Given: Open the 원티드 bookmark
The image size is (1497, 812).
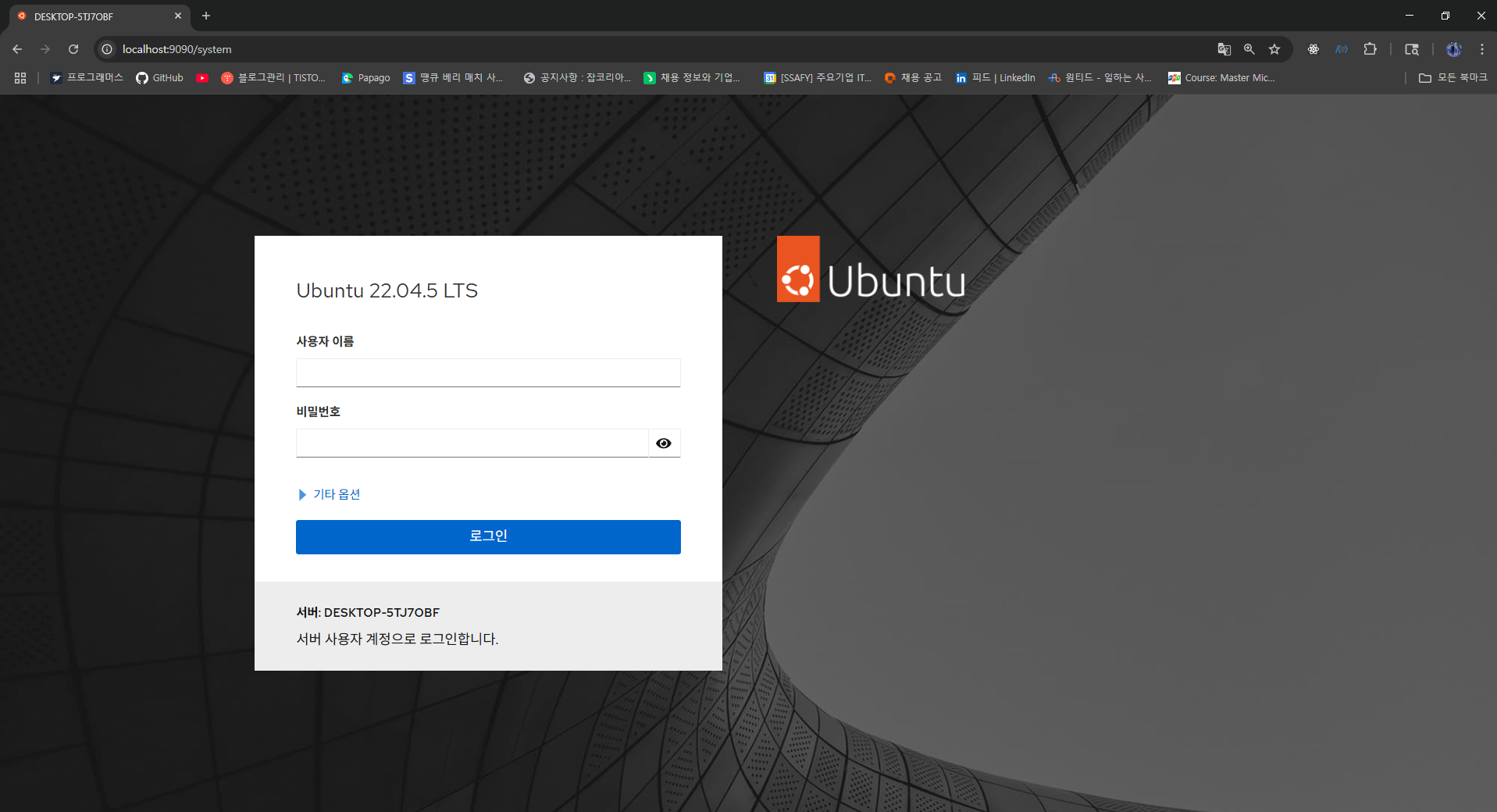Looking at the screenshot, I should [1100, 78].
